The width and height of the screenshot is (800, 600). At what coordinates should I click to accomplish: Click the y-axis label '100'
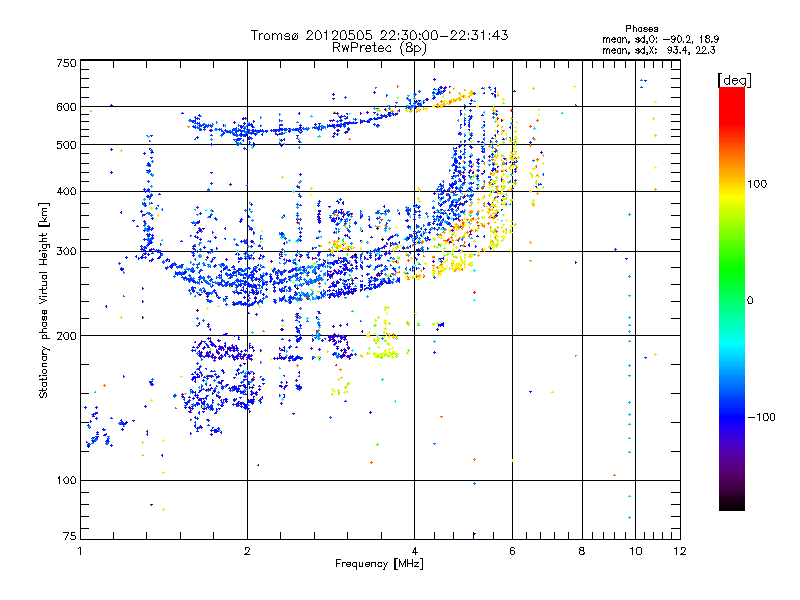point(66,480)
